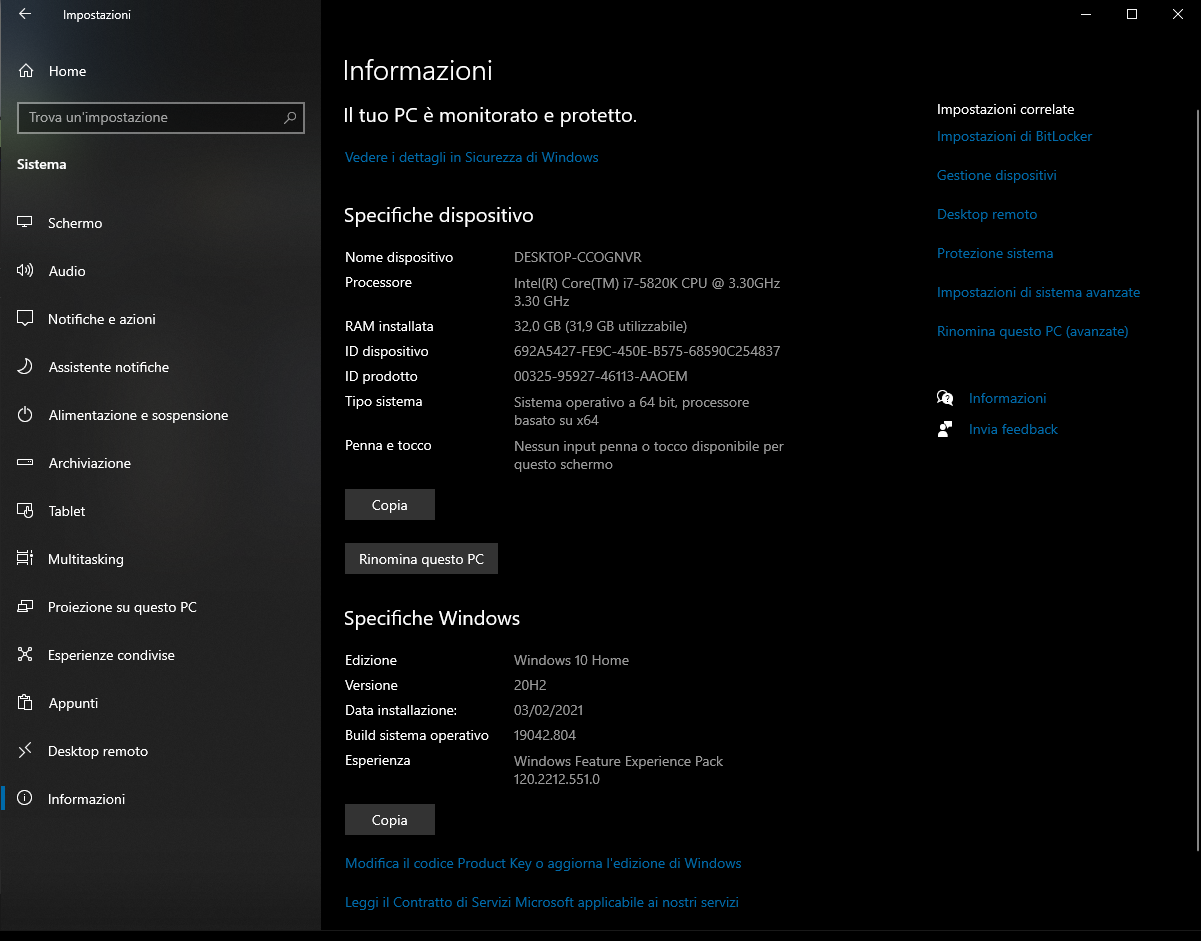Image resolution: width=1201 pixels, height=941 pixels.
Task: Click the Sistema category heading in sidebar
Action: pos(42,164)
